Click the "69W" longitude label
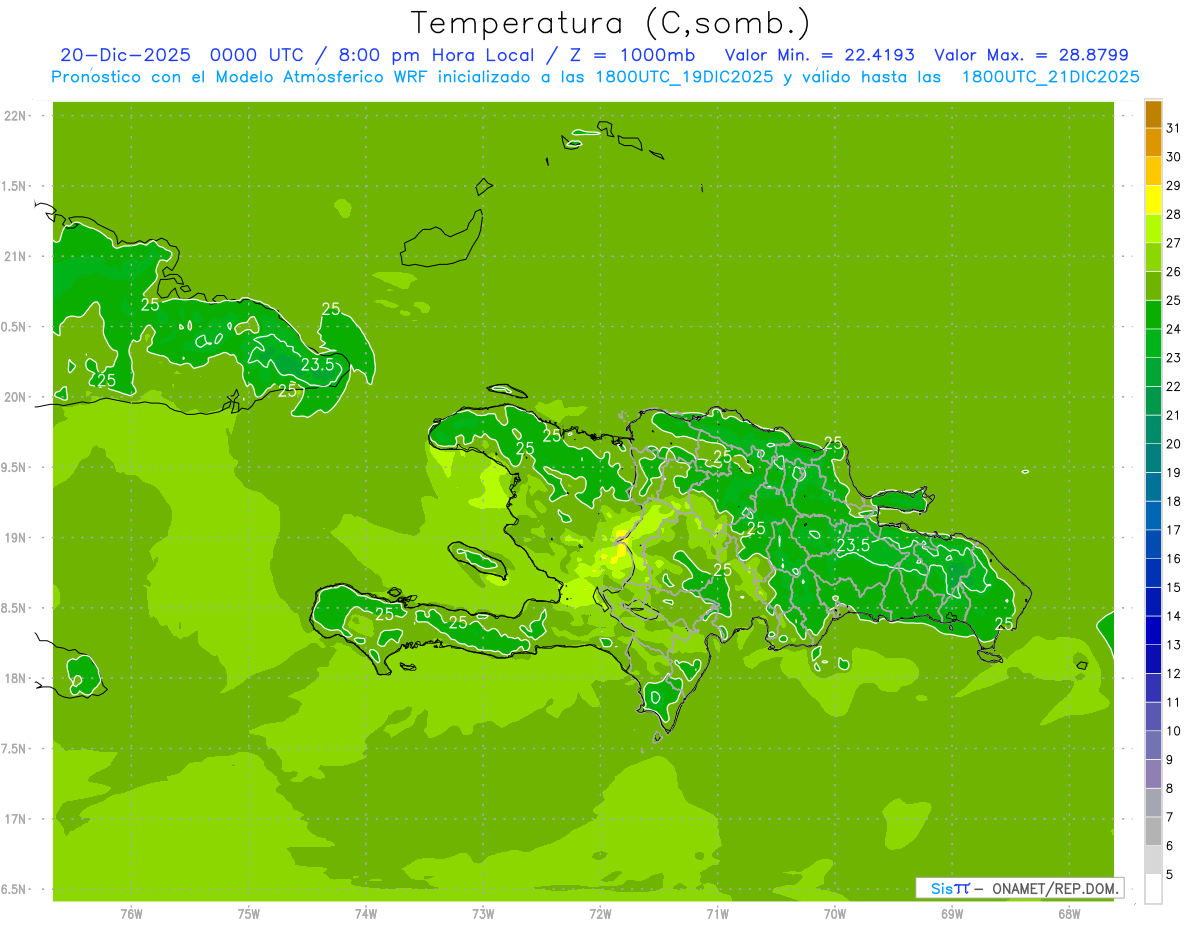This screenshot has height=927, width=1200. pos(952,913)
